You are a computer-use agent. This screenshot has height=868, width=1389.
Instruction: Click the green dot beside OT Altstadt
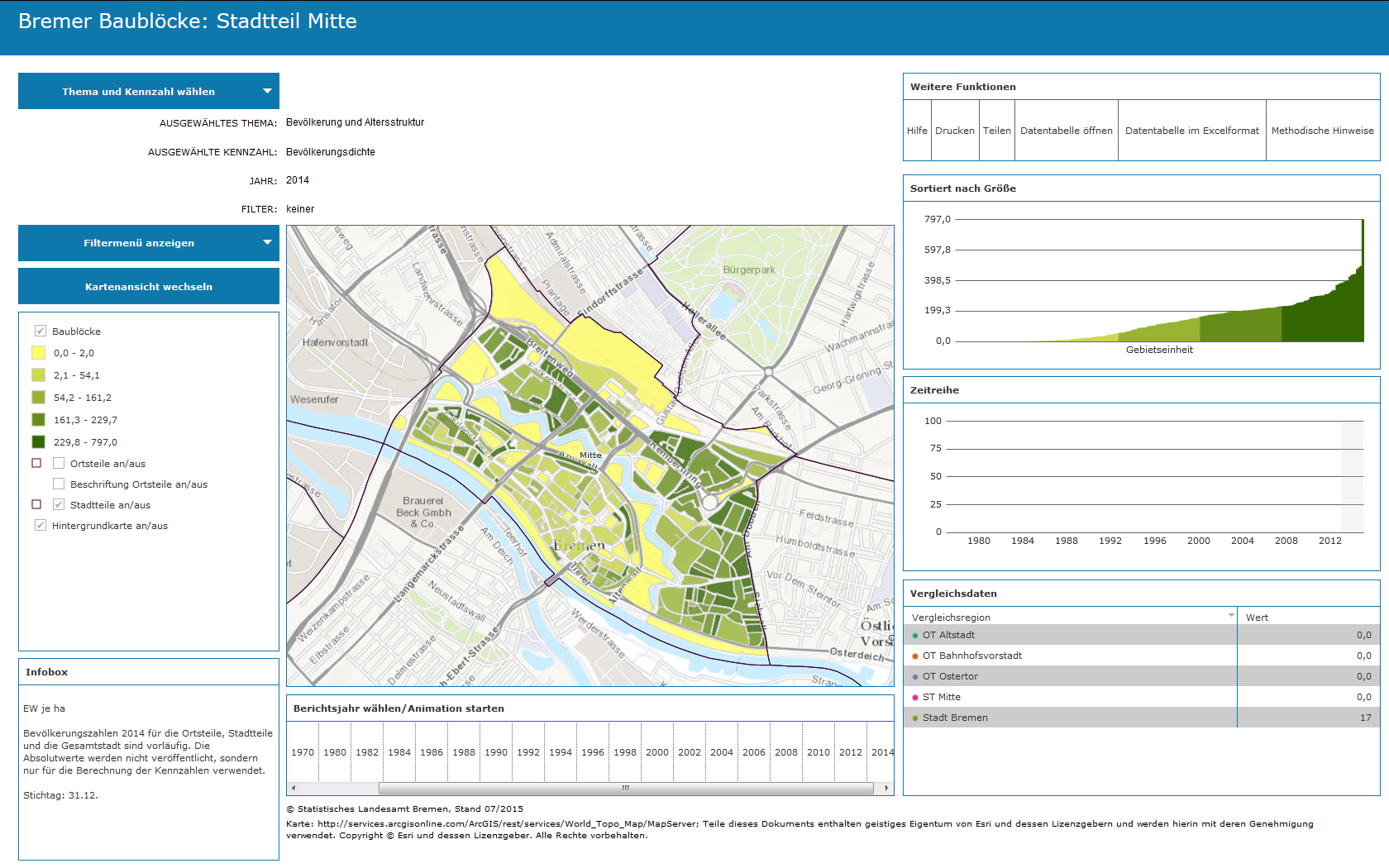pyautogui.click(x=915, y=636)
